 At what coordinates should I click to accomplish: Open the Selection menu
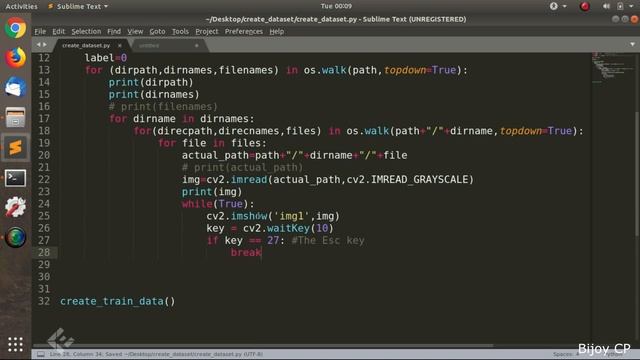[x=86, y=31]
